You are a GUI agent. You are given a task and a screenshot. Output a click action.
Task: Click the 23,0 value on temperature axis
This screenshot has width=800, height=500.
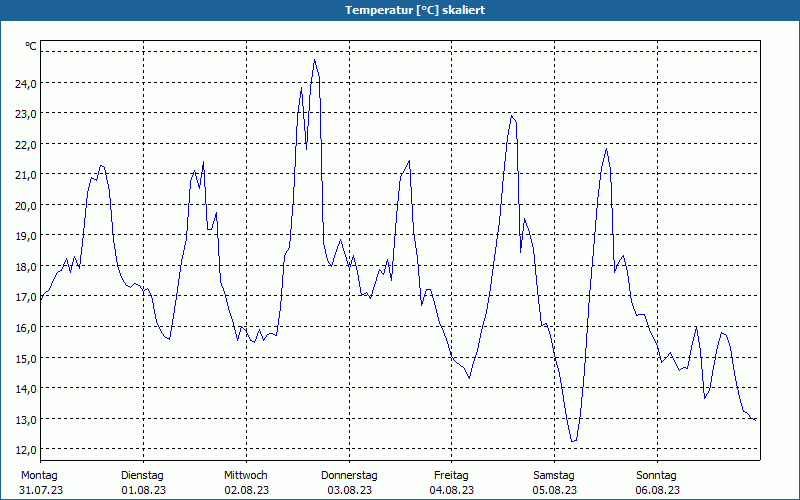[26, 114]
